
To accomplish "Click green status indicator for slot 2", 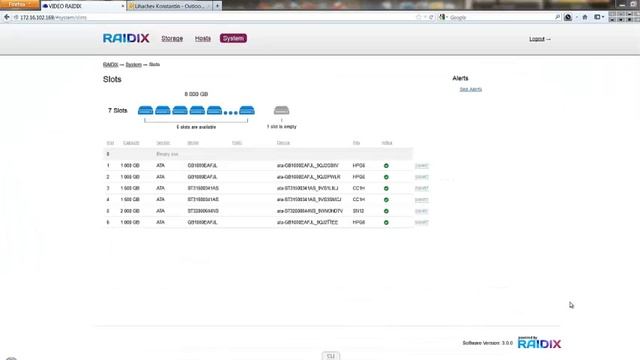I will (x=386, y=177).
